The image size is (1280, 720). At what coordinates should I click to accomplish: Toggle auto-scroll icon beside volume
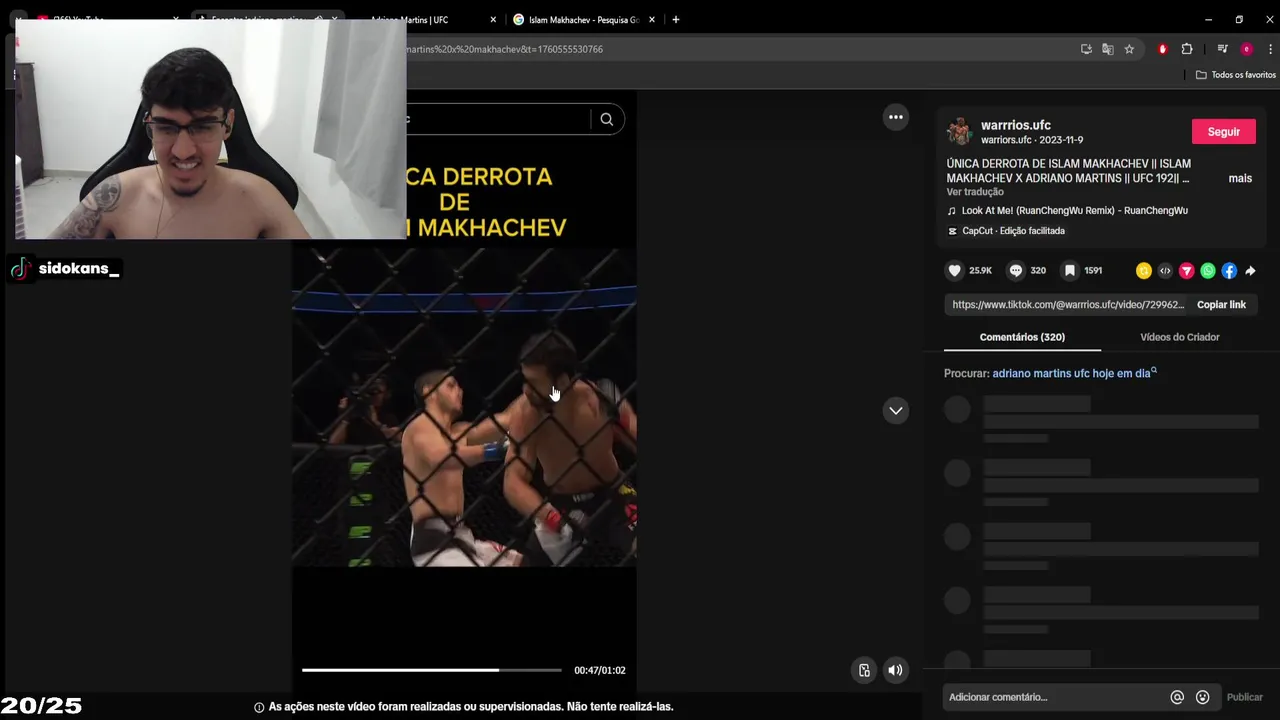pyautogui.click(x=864, y=670)
